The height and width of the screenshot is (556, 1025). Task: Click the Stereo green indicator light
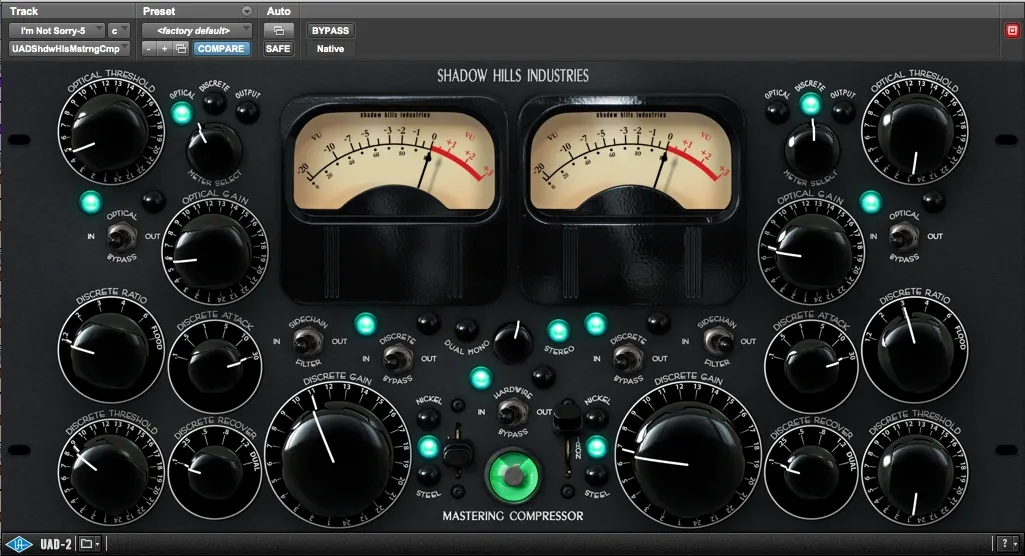click(558, 331)
